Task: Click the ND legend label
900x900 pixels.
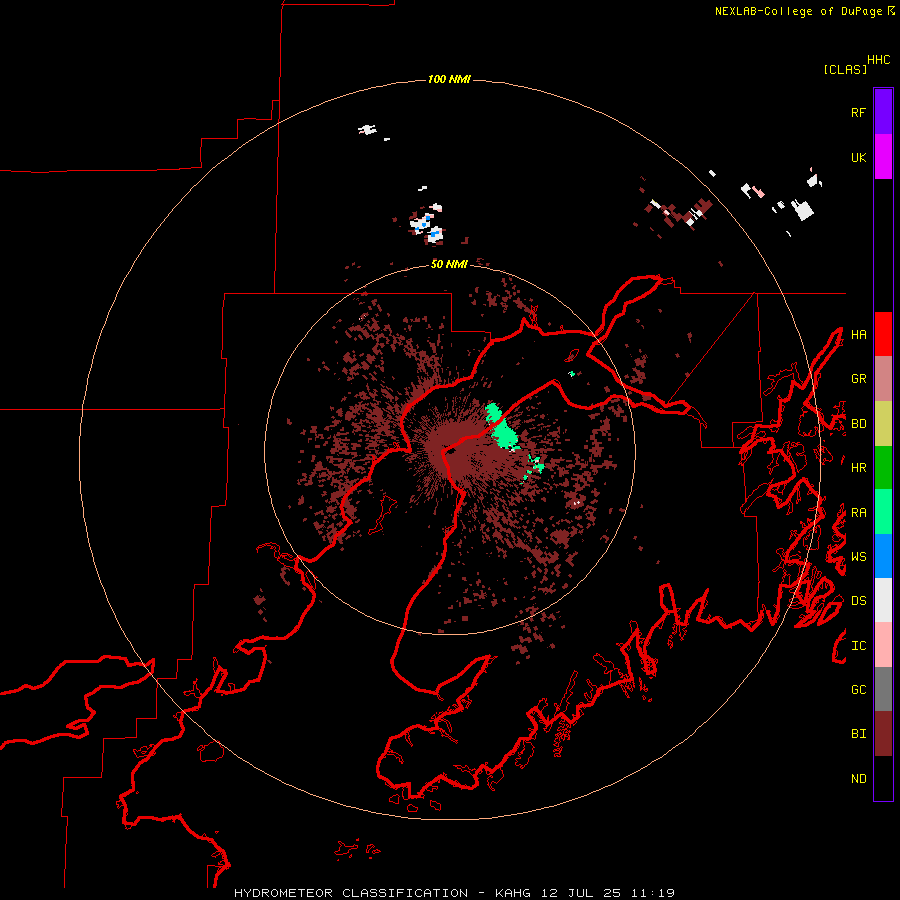Action: (x=858, y=779)
